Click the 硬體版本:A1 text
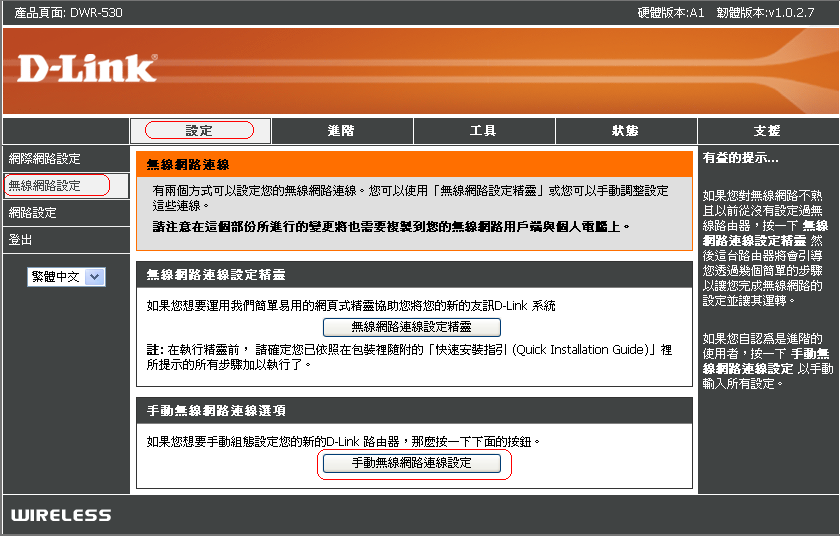Screen dimensions: 840x536 [x=671, y=13]
